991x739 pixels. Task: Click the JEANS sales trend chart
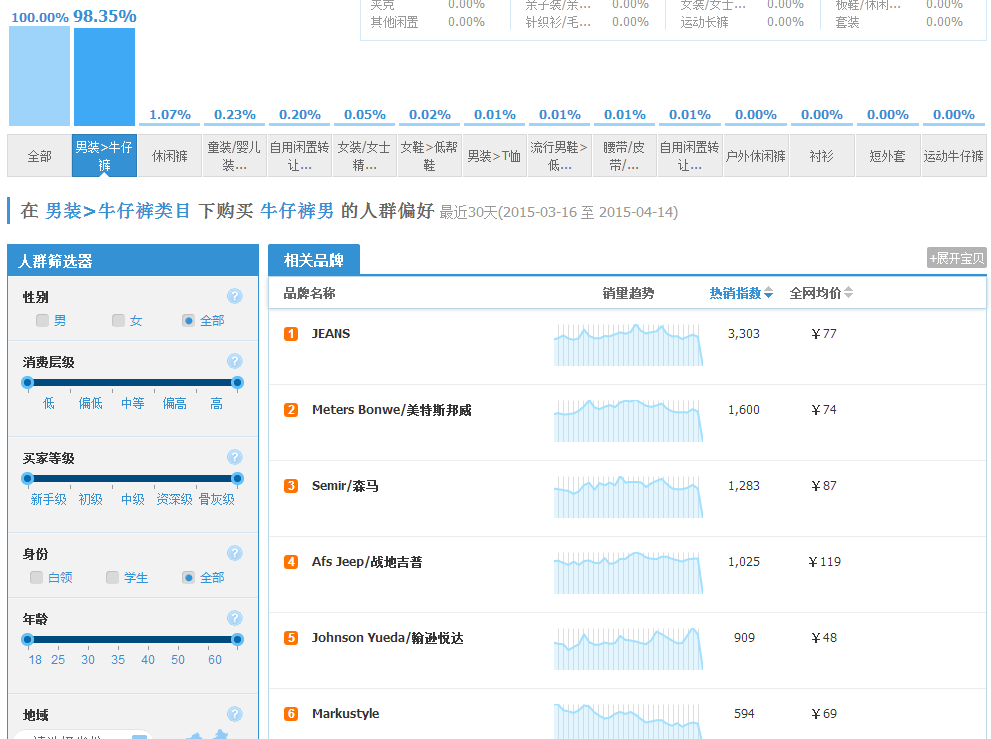pos(628,345)
